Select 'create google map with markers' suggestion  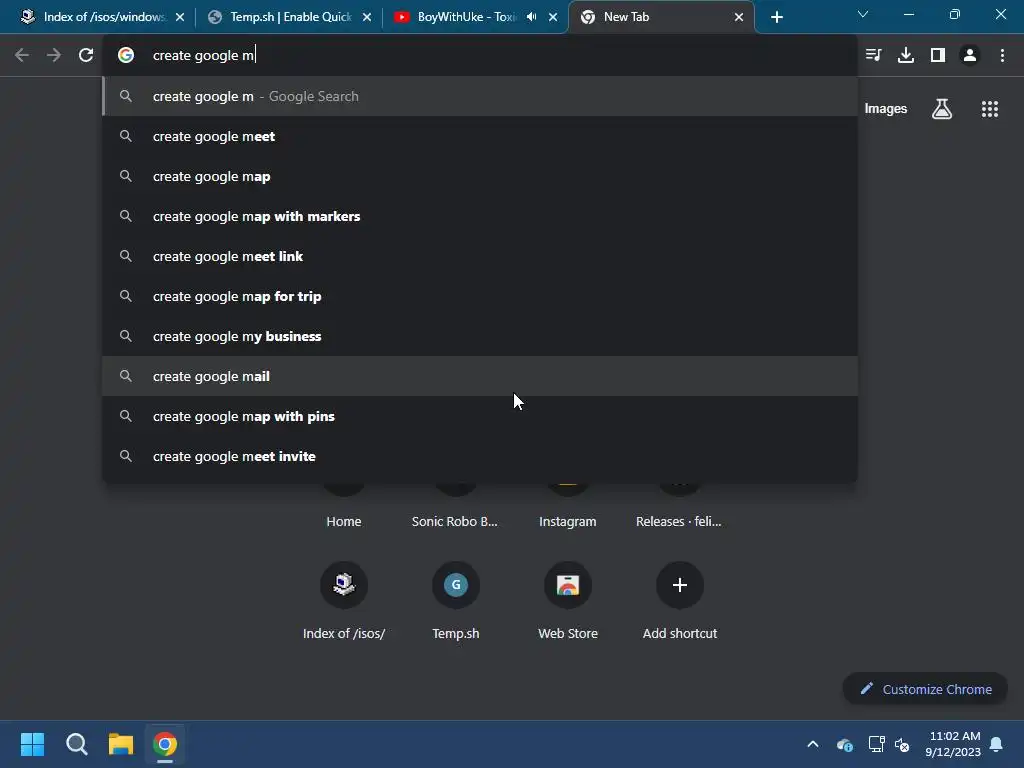480,216
